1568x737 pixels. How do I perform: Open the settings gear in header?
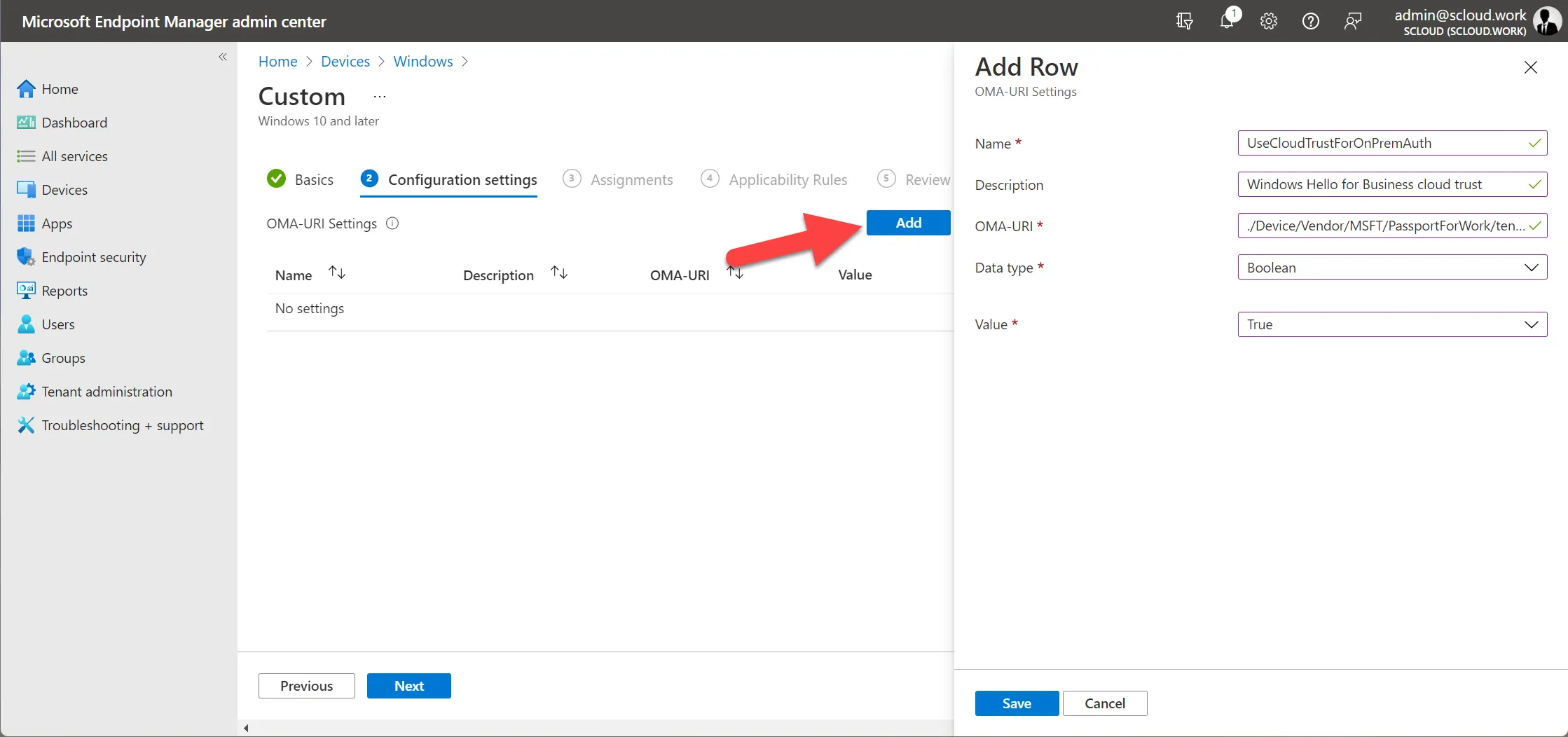(x=1269, y=21)
